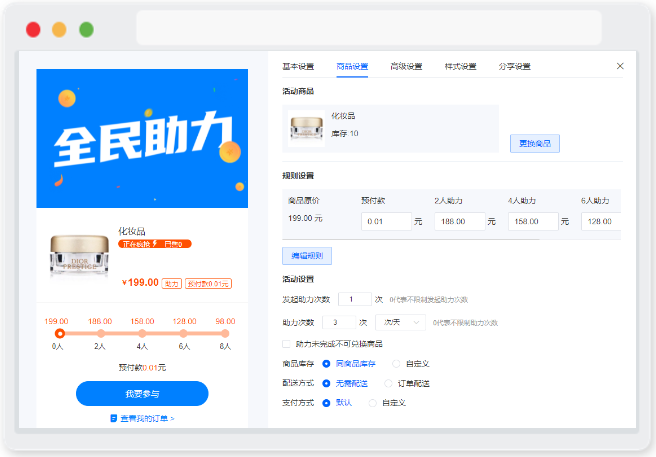Select 订单配送 radio option
This screenshot has height=457, width=656.
[388, 383]
